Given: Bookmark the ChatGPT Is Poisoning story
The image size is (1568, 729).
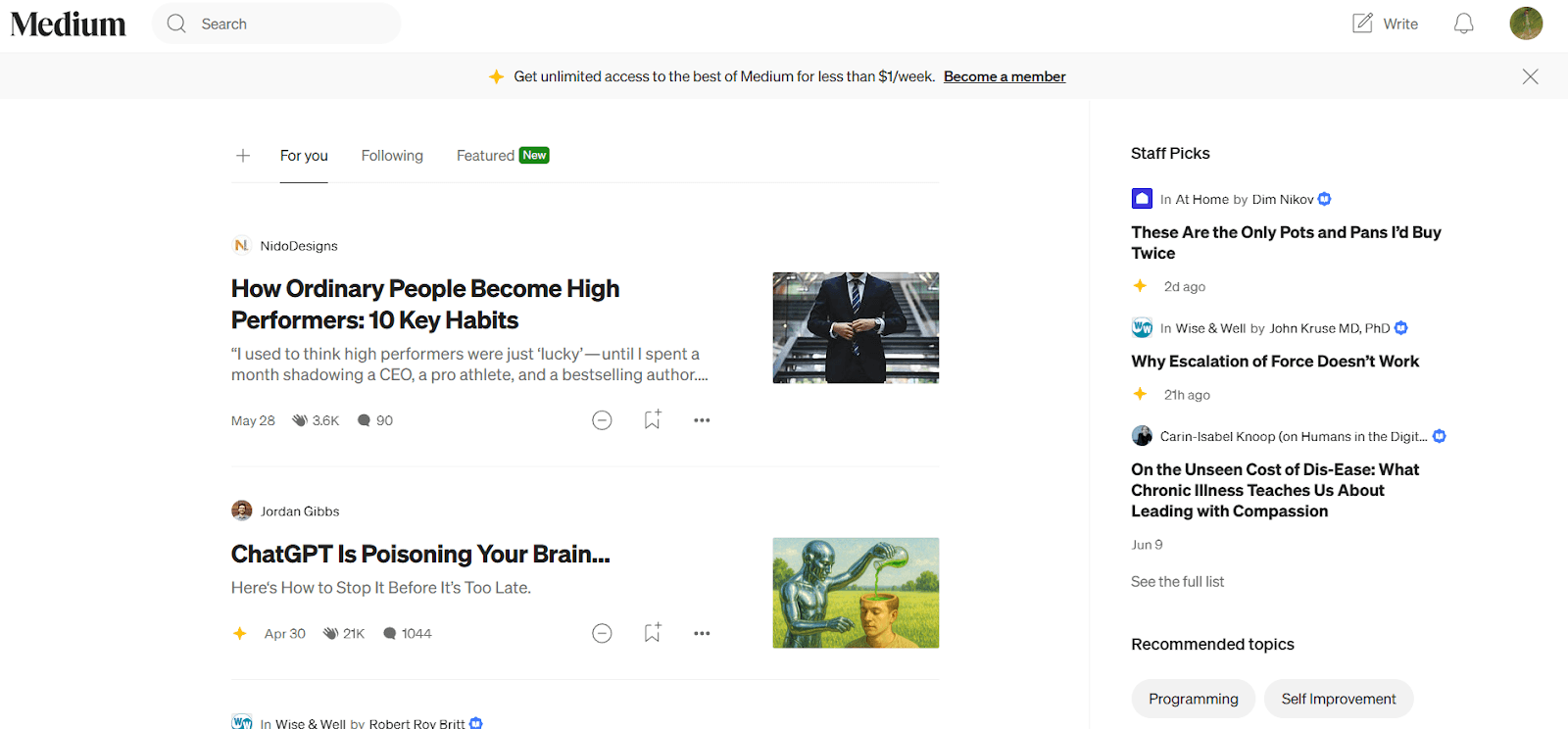Looking at the screenshot, I should 653,632.
